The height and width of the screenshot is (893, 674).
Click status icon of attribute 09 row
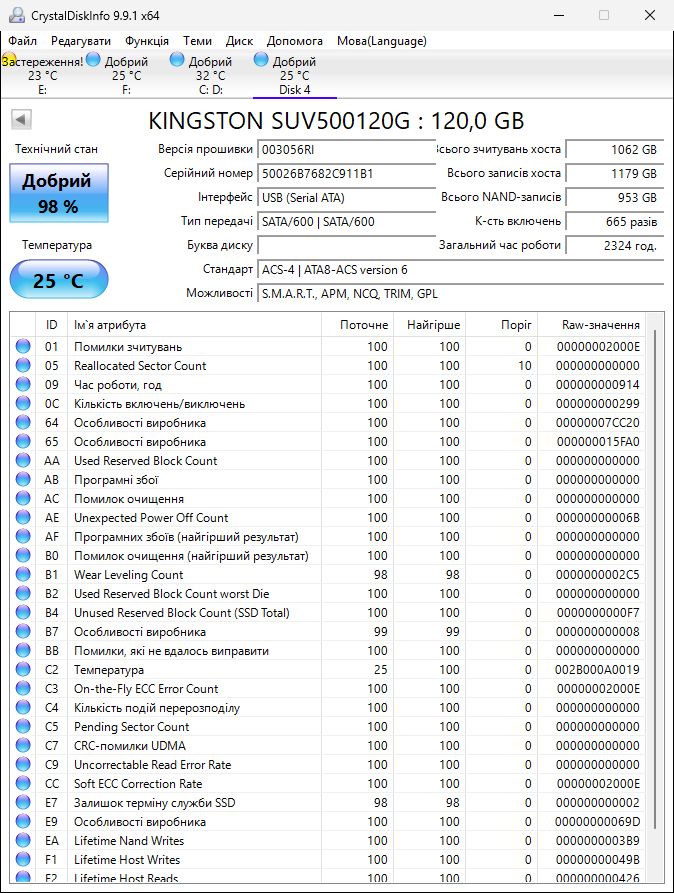tap(23, 384)
